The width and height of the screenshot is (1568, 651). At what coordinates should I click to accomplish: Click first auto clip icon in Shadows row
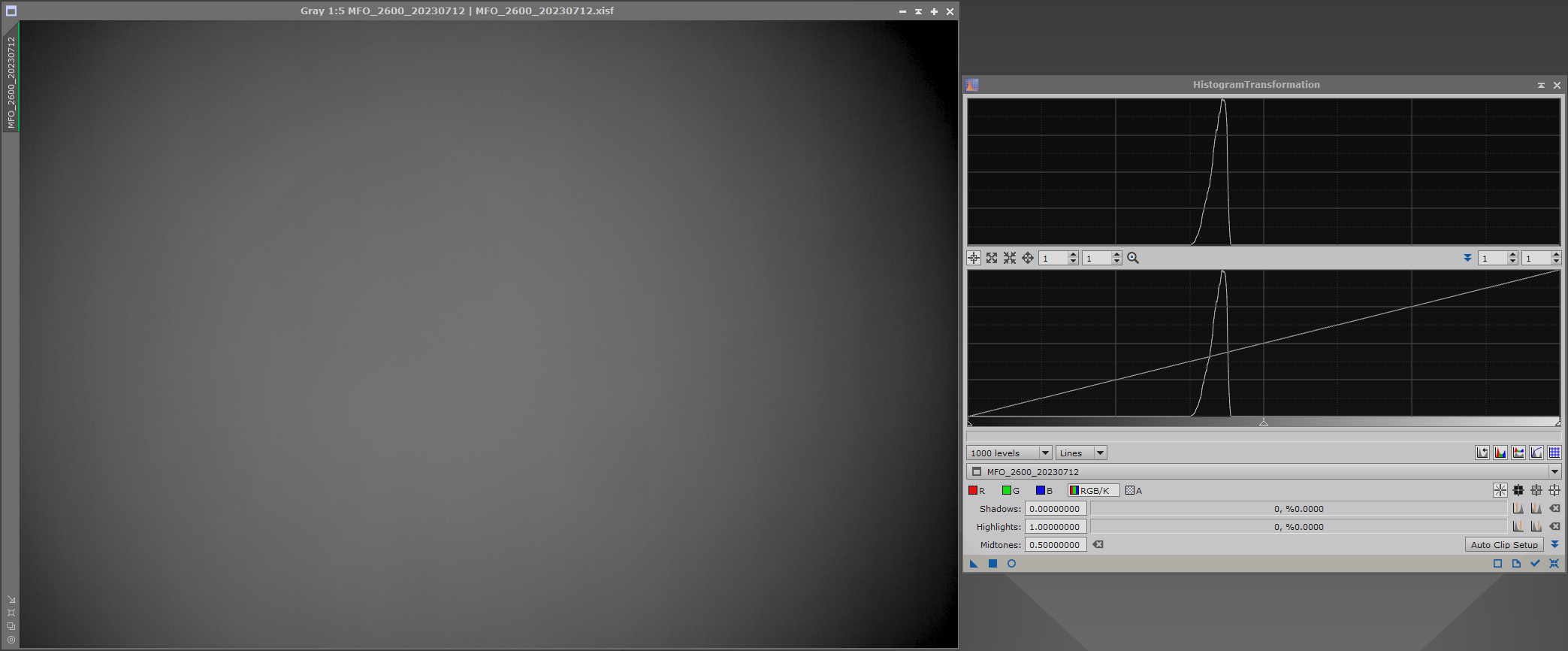pyautogui.click(x=1518, y=508)
